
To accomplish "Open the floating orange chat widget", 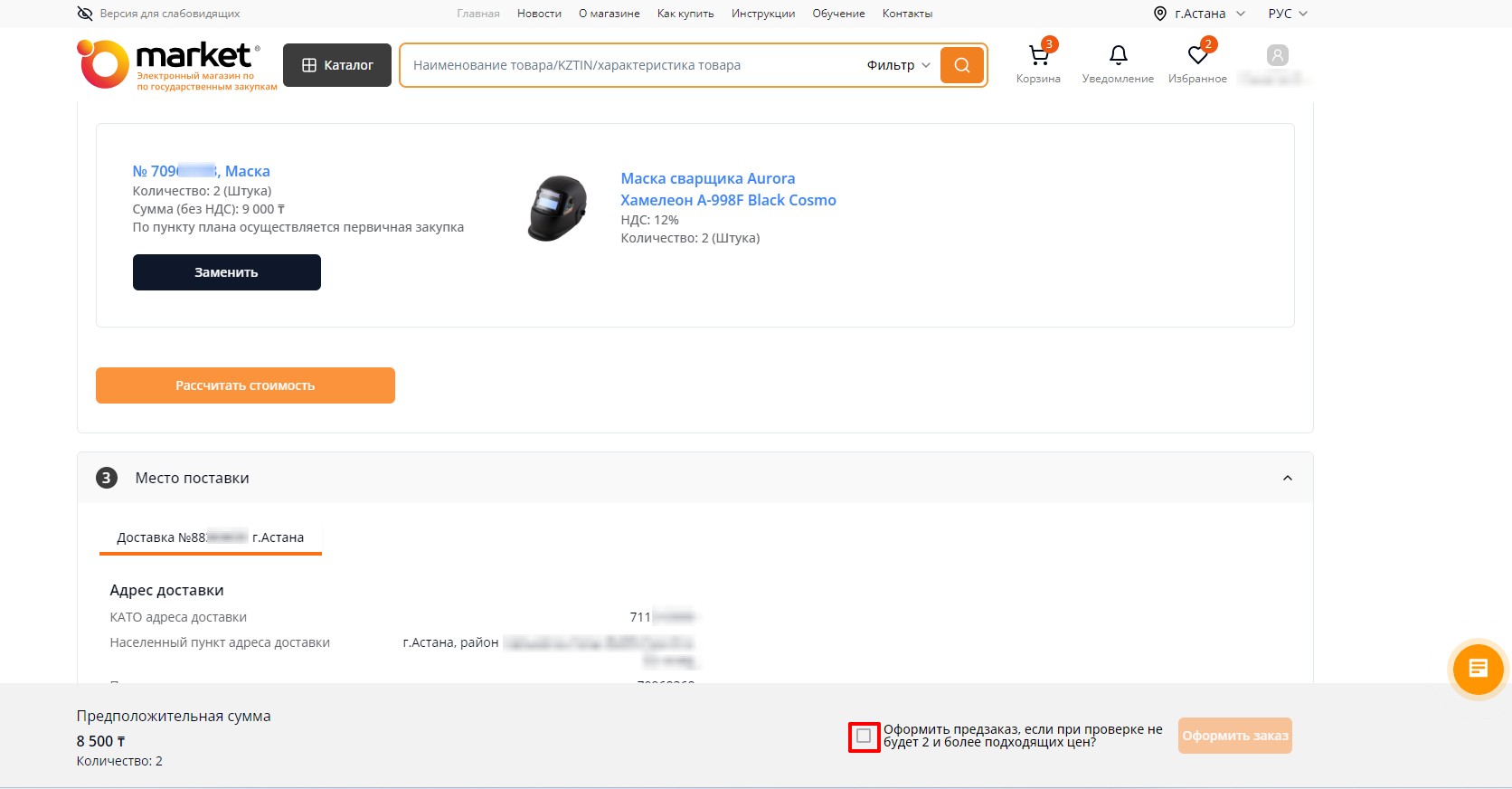I will click(1478, 669).
